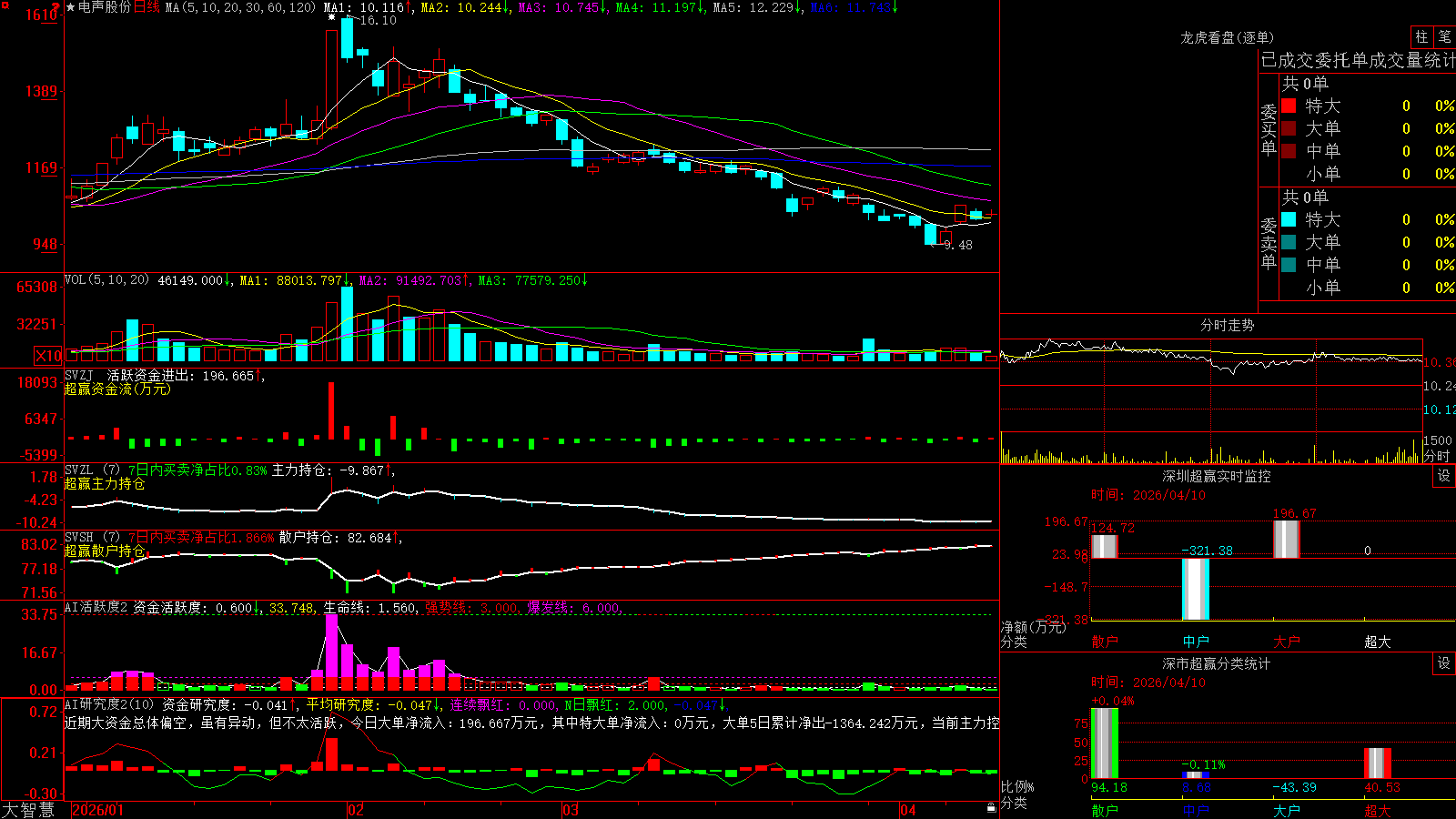The image size is (1456, 819).
Task: Click the 超赢散户持仓 label
Action: pyautogui.click(x=105, y=551)
